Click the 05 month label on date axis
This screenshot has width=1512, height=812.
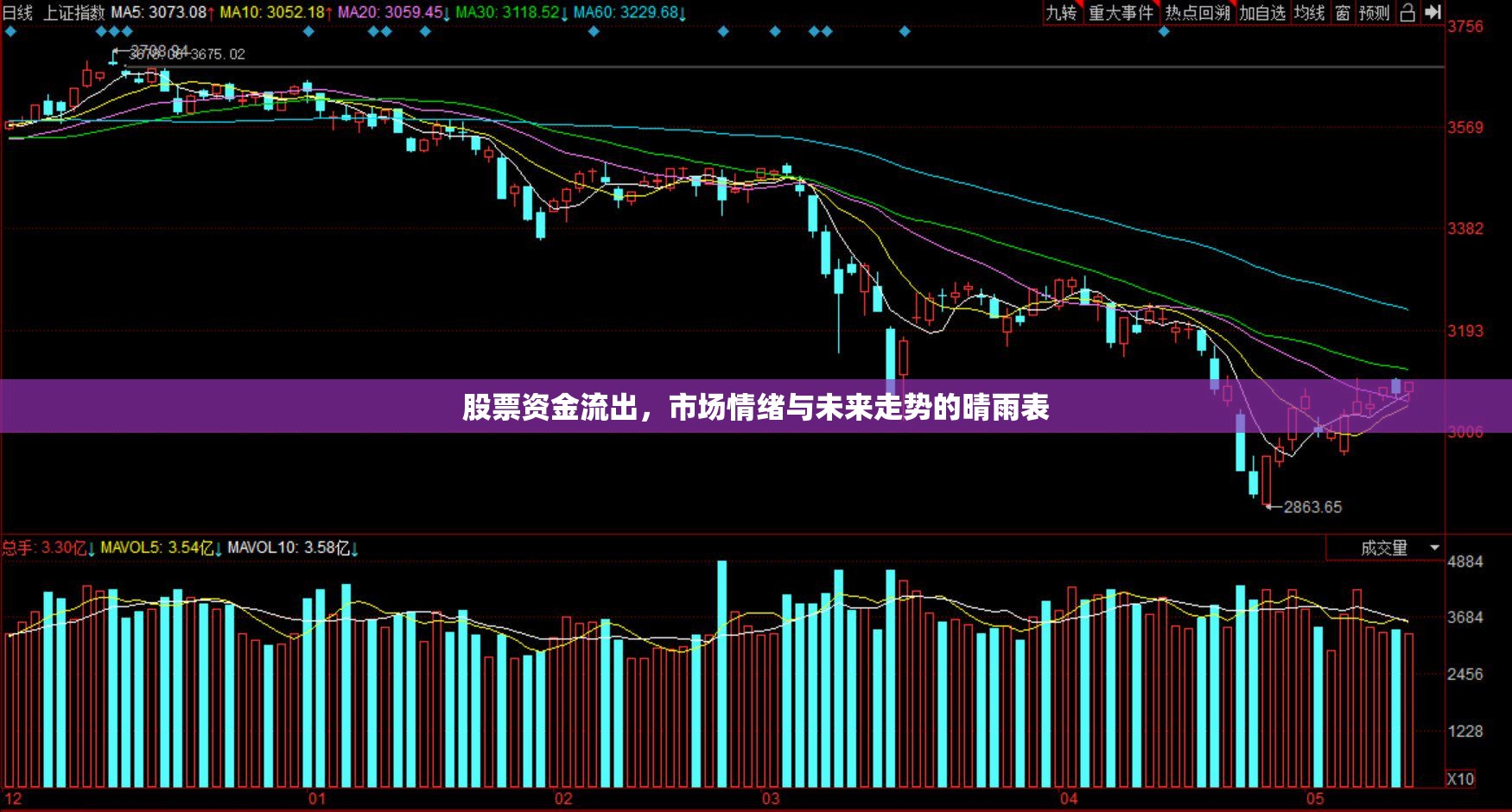click(x=1315, y=798)
